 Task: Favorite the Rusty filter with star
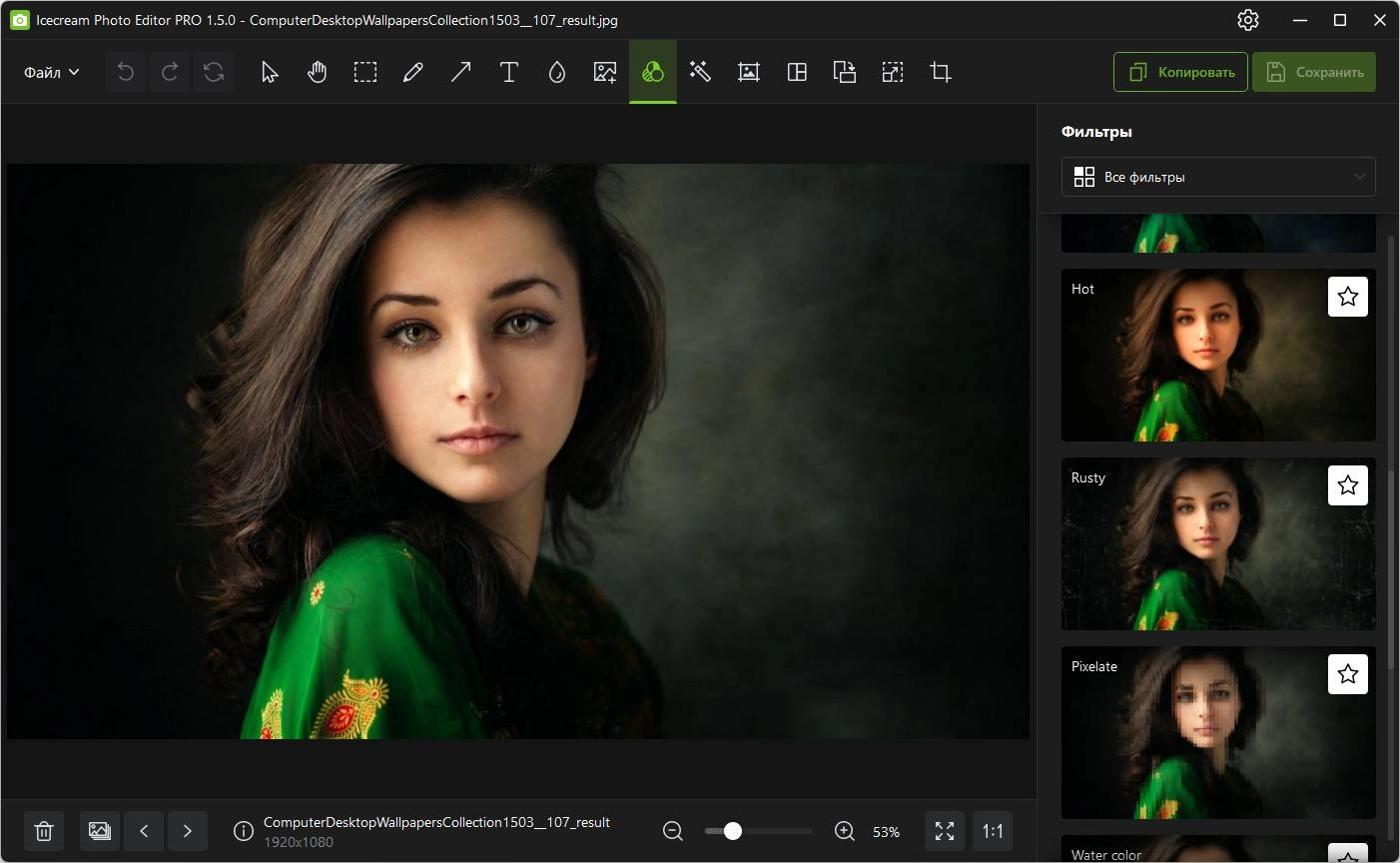pyautogui.click(x=1348, y=485)
